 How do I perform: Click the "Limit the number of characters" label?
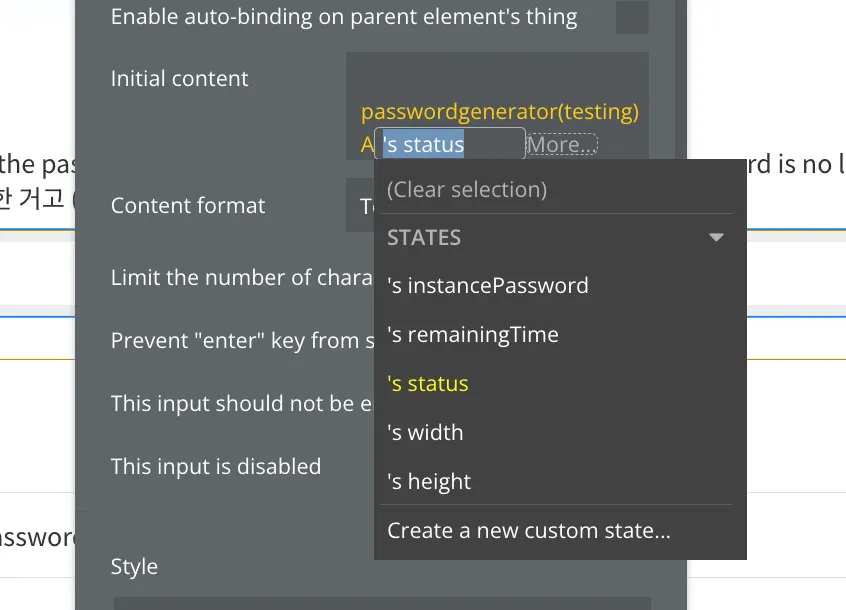pyautogui.click(x=241, y=278)
